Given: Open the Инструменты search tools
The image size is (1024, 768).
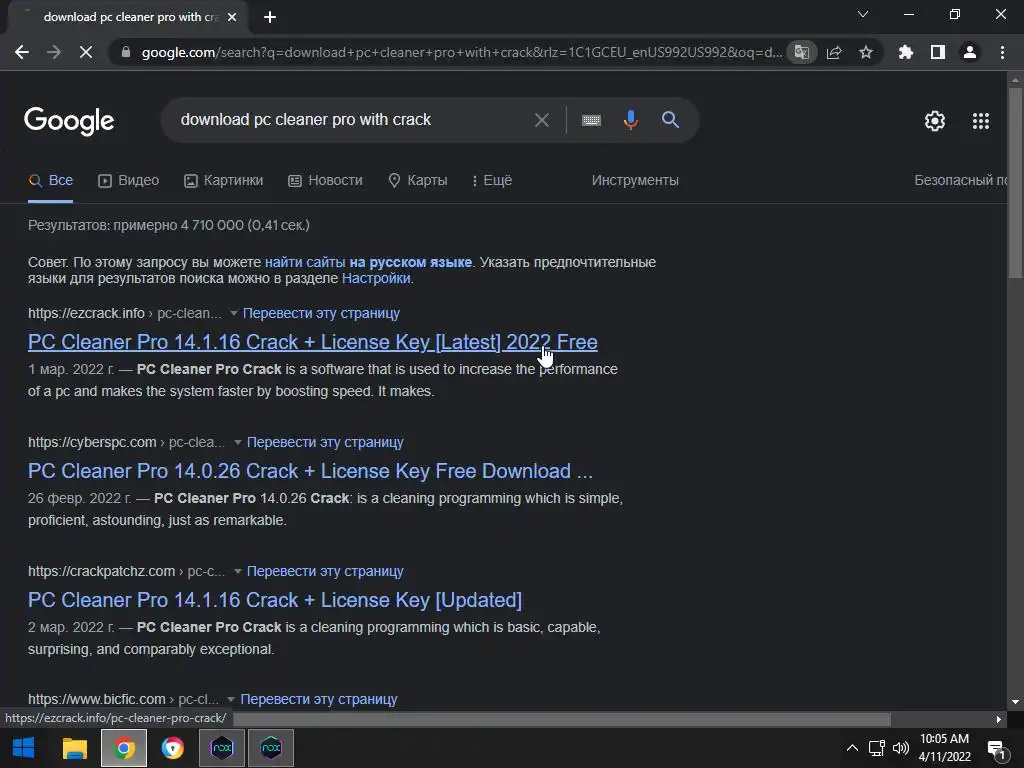Looking at the screenshot, I should tap(635, 180).
